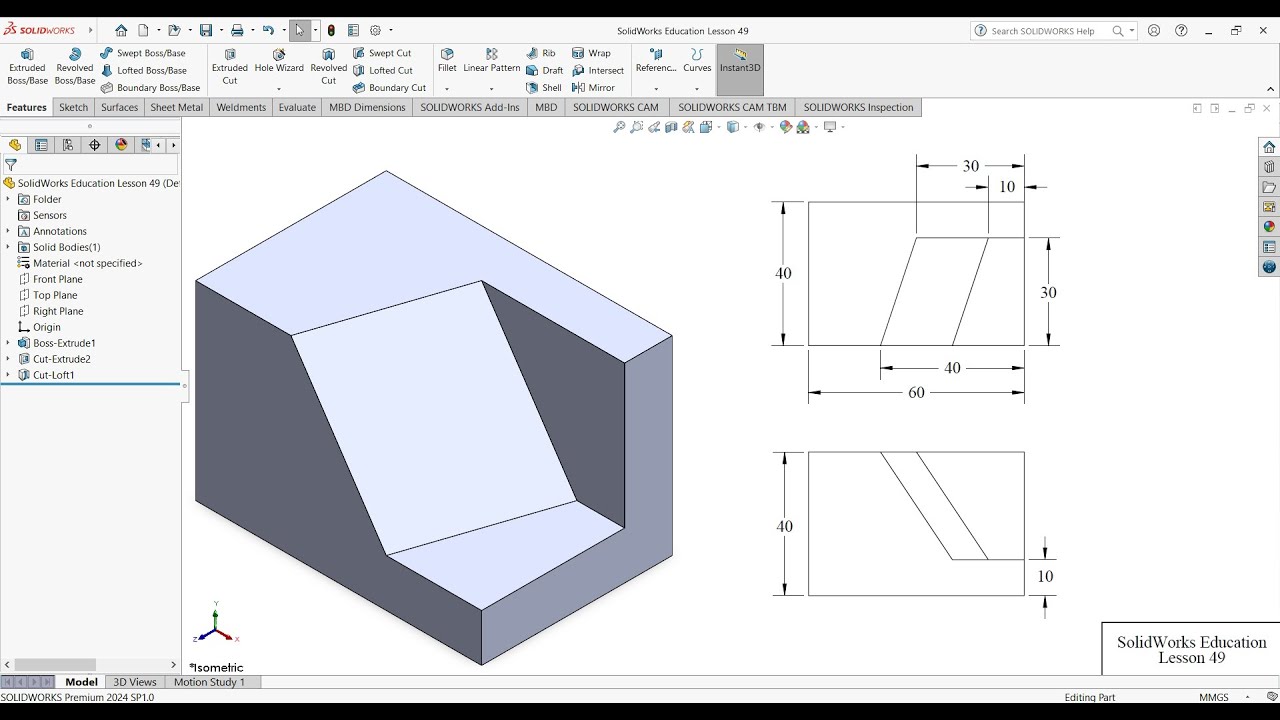Click the feature tree filter icon

[x=11, y=165]
